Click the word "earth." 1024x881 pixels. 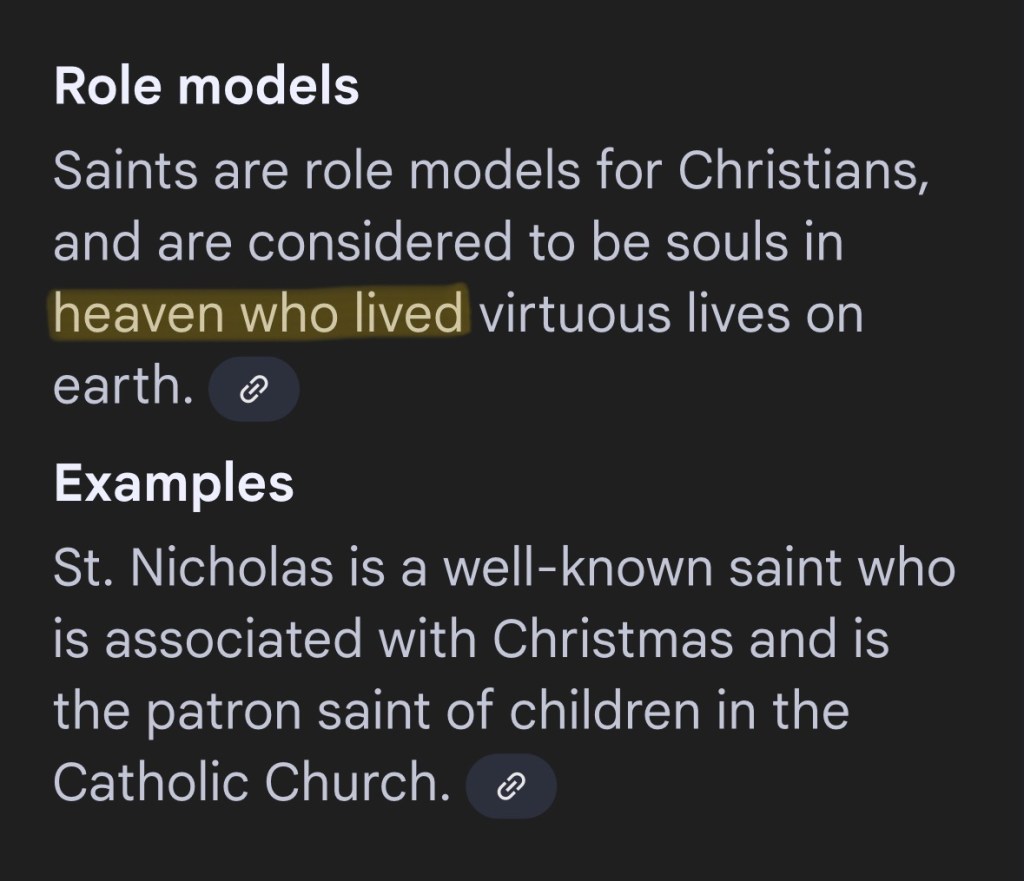click(123, 386)
